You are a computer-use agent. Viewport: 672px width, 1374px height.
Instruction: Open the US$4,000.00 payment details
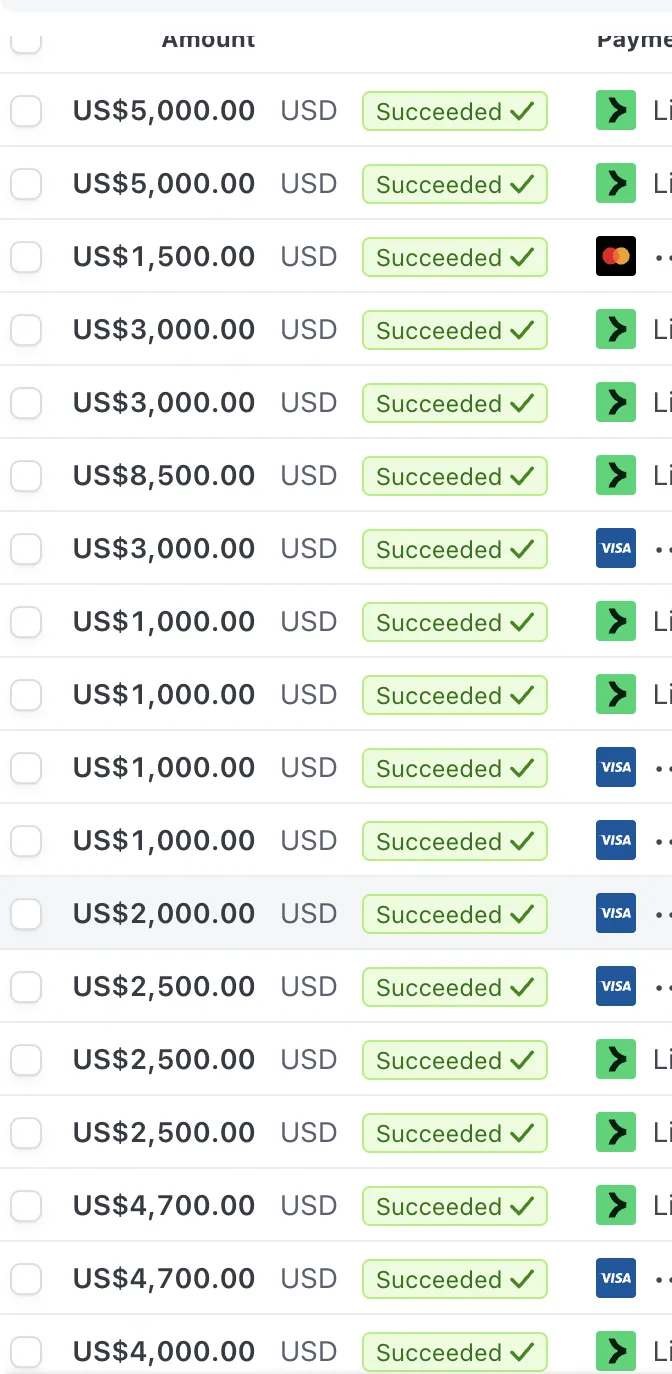pos(164,1351)
